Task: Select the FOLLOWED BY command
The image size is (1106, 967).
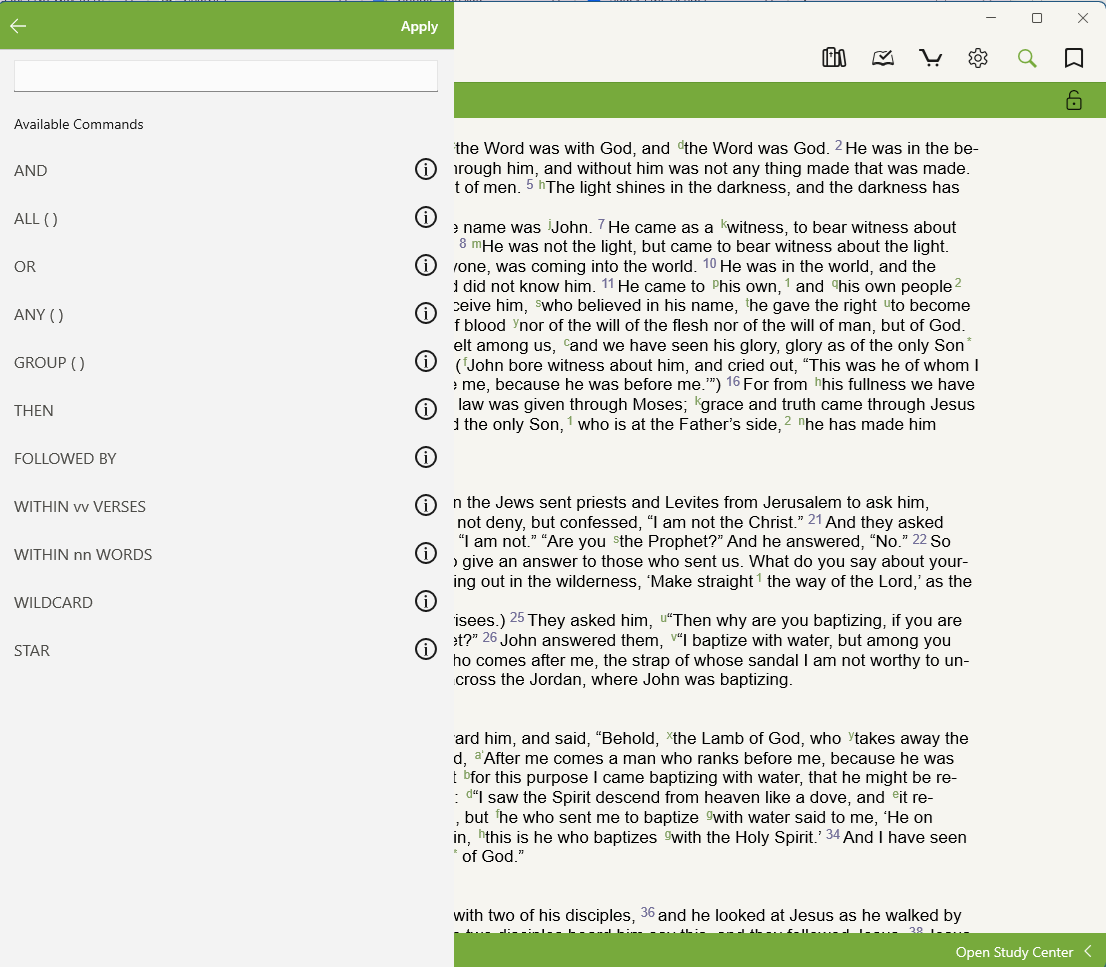Action: pyautogui.click(x=65, y=459)
